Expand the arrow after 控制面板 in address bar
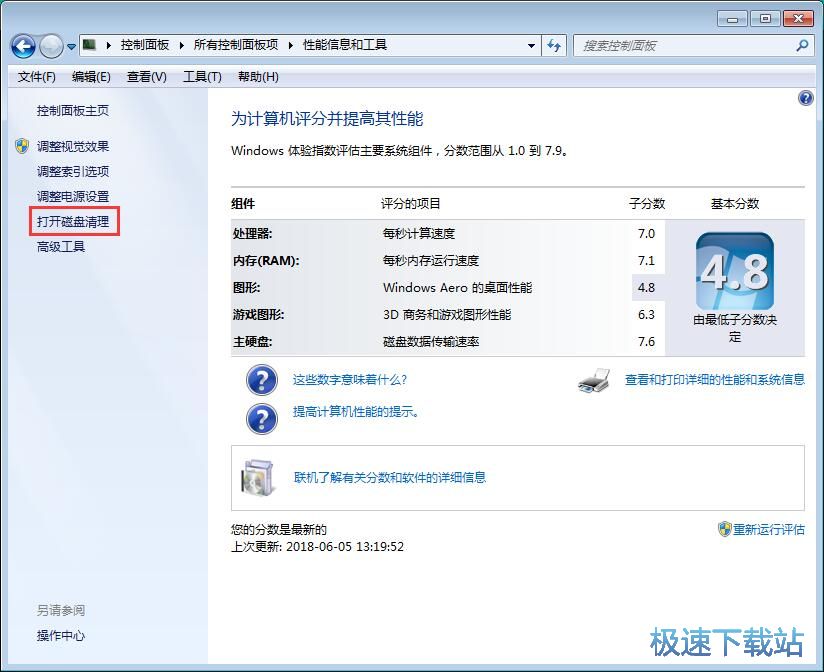Screen dimensions: 824x672 coord(181,46)
